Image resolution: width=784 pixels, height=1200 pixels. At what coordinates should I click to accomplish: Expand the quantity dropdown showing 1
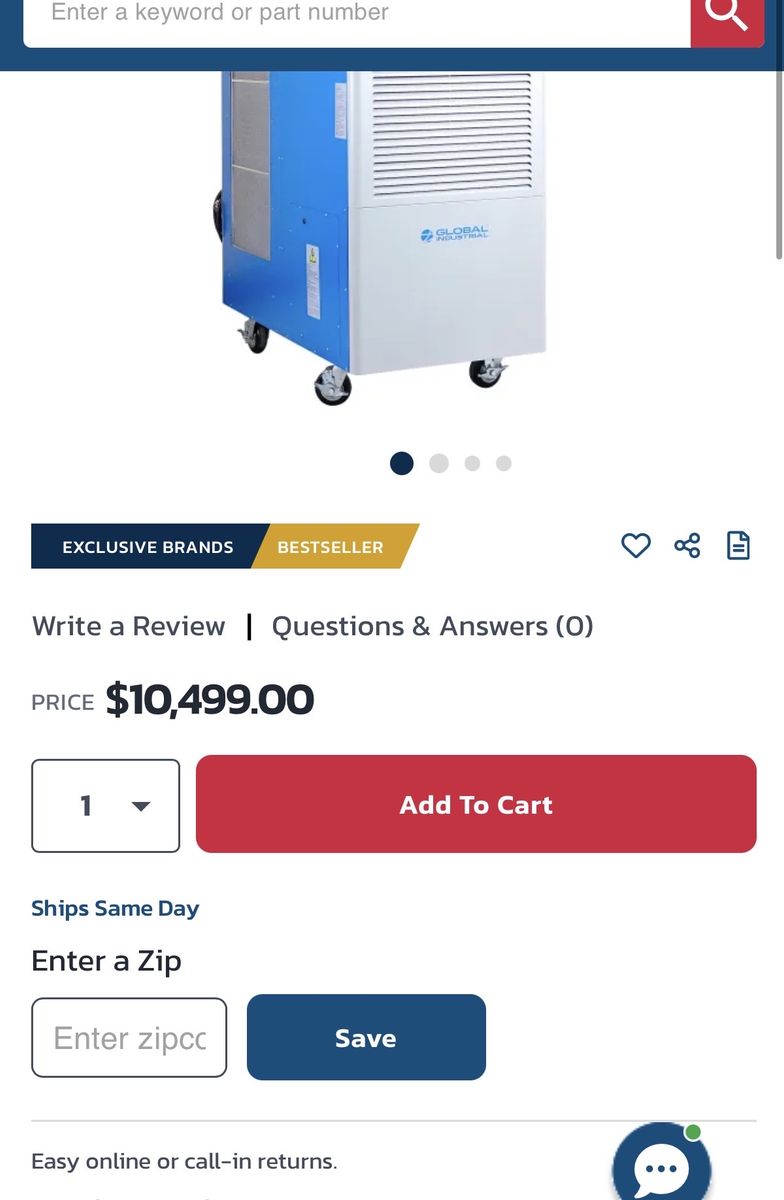pos(106,806)
